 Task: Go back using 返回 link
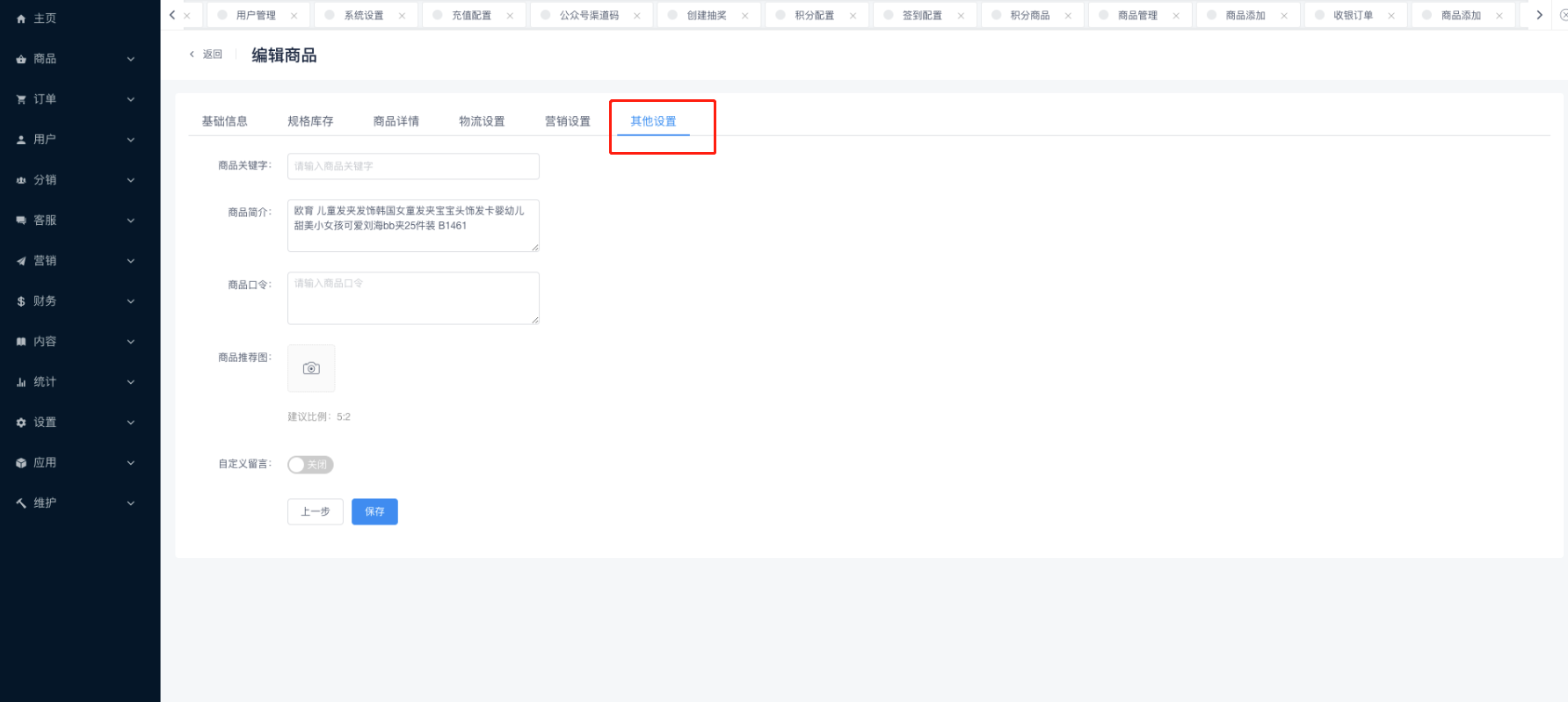(x=207, y=54)
